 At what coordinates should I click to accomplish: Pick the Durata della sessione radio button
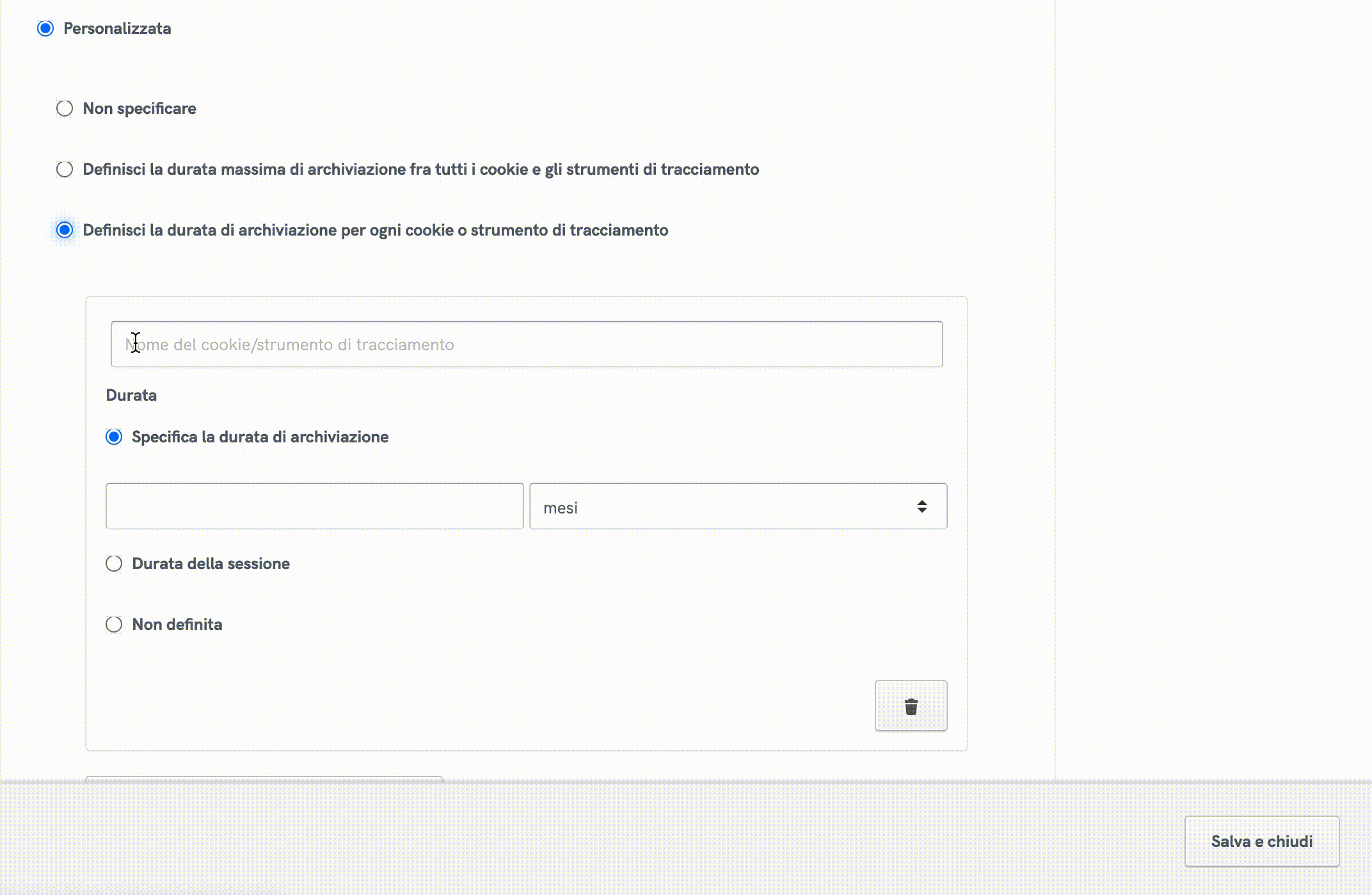(114, 564)
